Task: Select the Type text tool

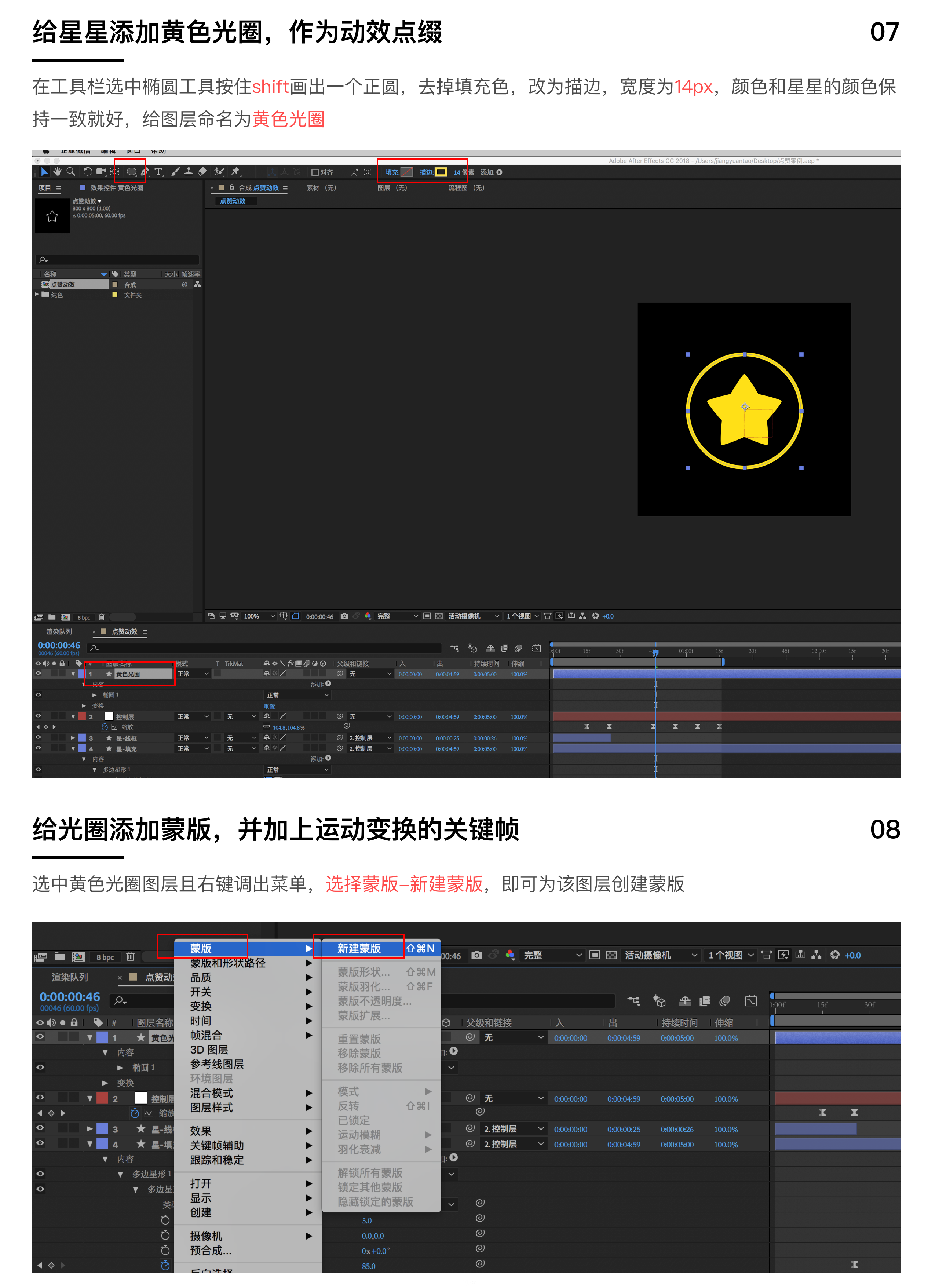Action: pyautogui.click(x=158, y=172)
